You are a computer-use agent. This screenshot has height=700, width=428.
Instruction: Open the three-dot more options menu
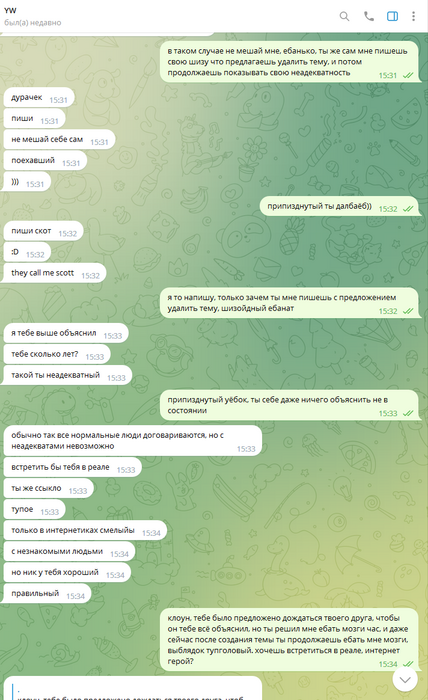pos(413,17)
